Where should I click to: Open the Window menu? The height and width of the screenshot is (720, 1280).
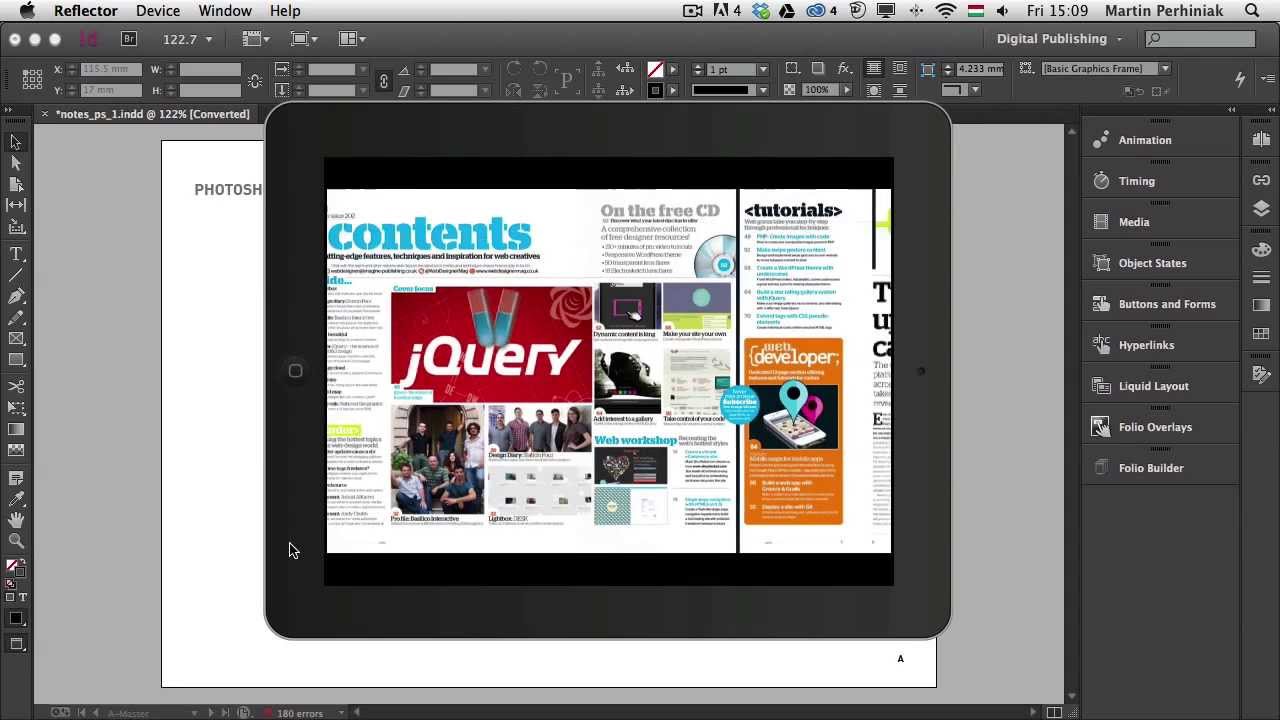(x=225, y=11)
